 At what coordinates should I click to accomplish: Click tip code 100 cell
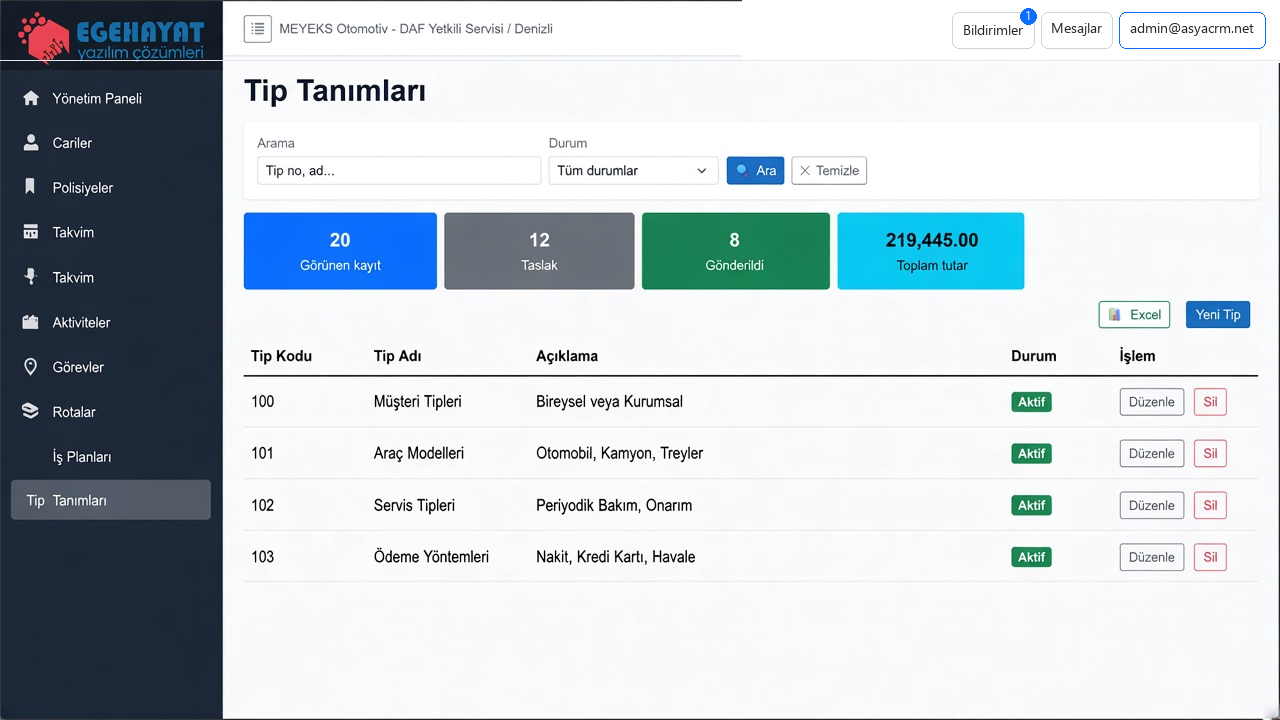(x=262, y=402)
